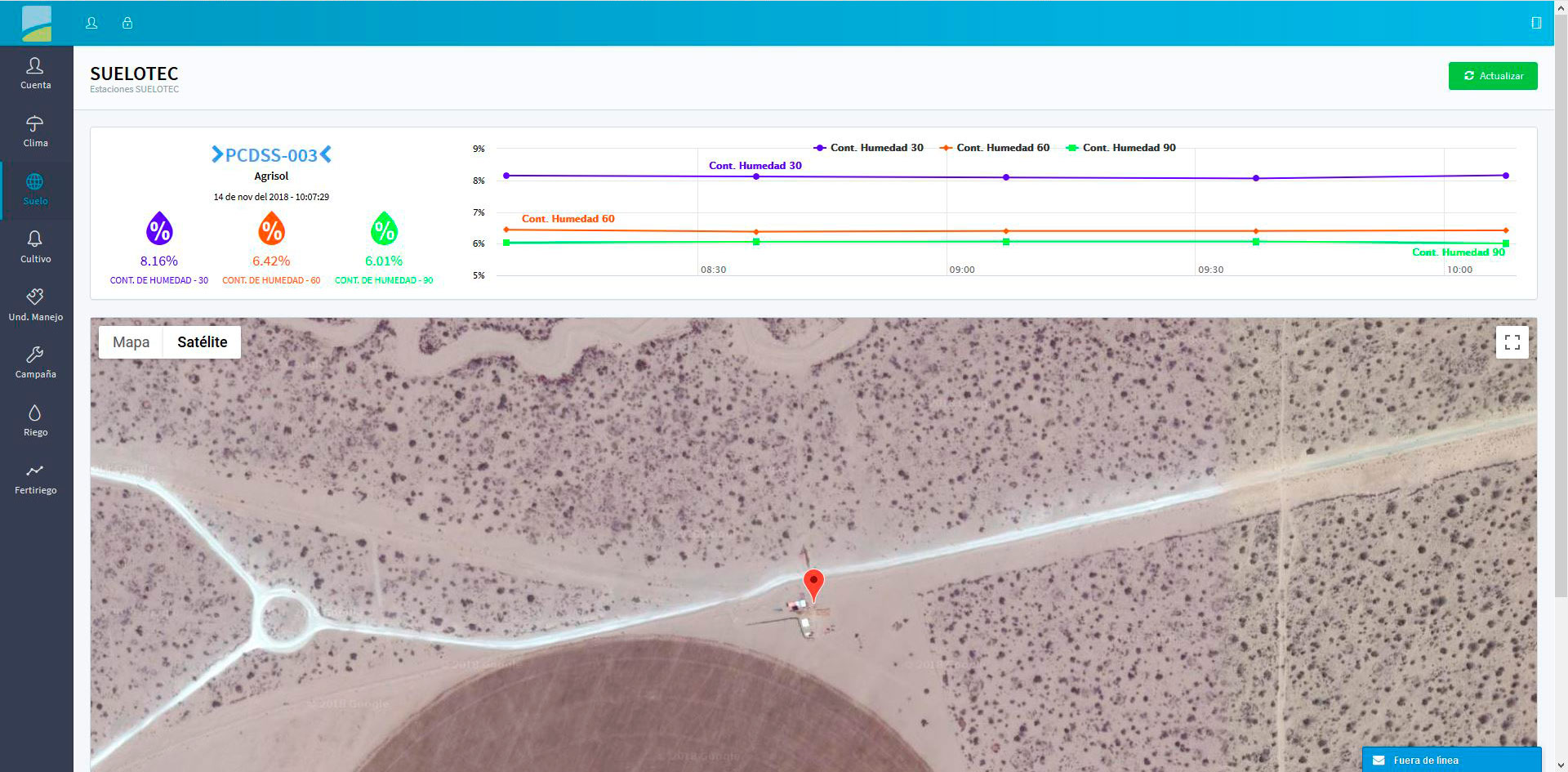This screenshot has height=772, width=1568.
Task: Open the user profile icon in top bar
Action: click(x=91, y=23)
